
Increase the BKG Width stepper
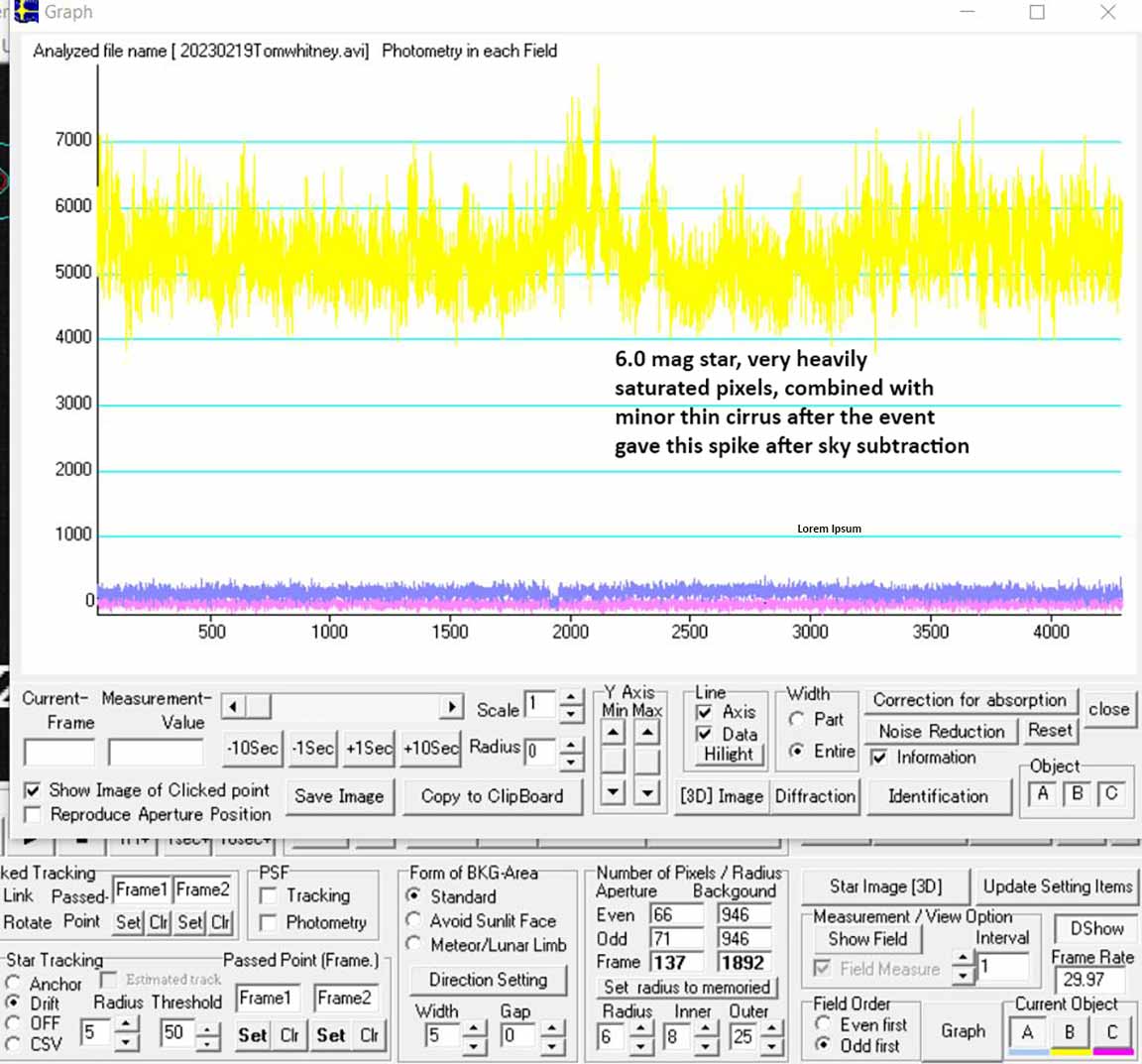point(474,1028)
